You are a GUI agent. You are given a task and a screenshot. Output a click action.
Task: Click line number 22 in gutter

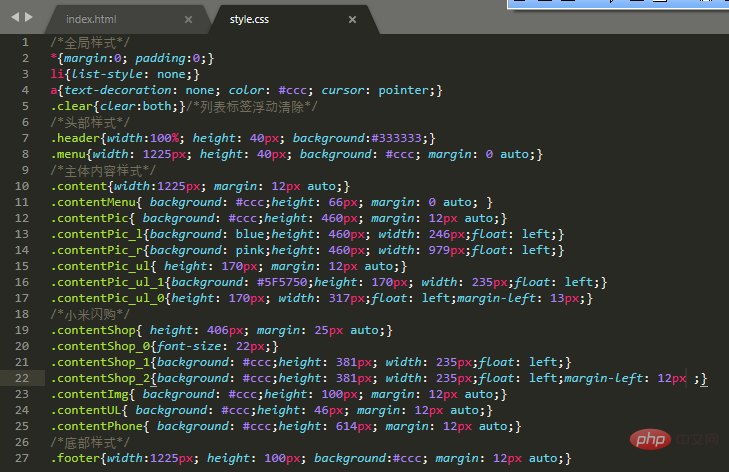pos(22,378)
